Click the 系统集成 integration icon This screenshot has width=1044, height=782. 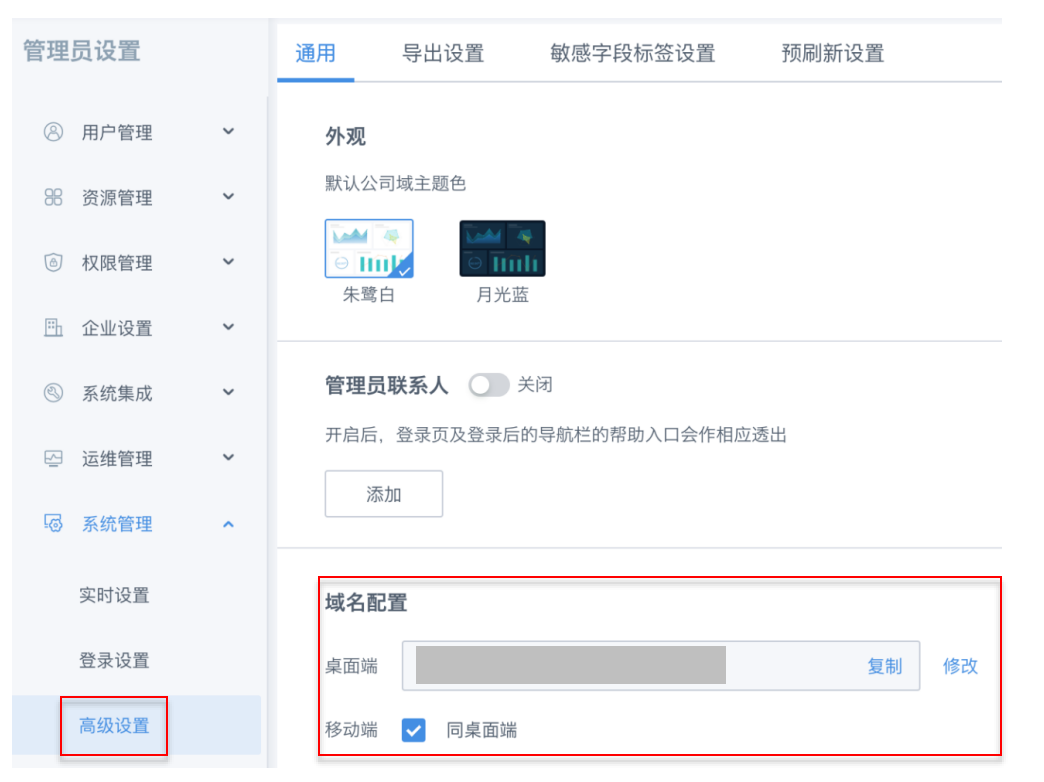coord(54,393)
